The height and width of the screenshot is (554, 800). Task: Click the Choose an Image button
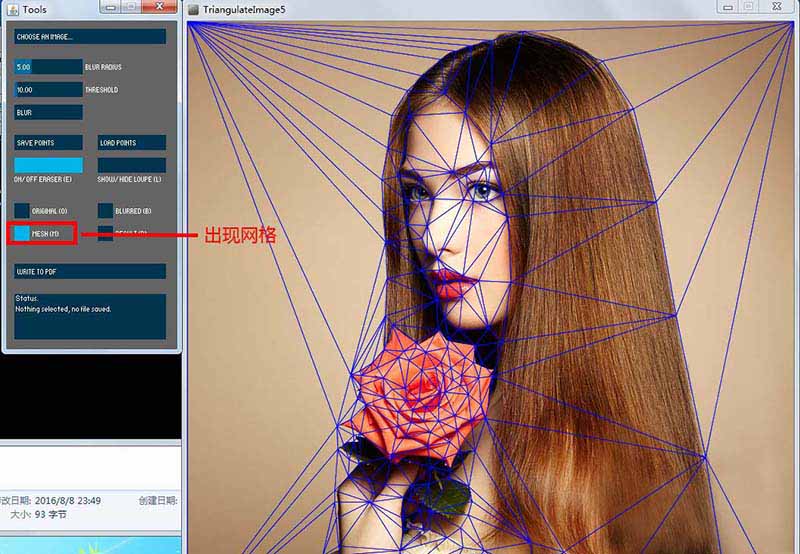[90, 37]
